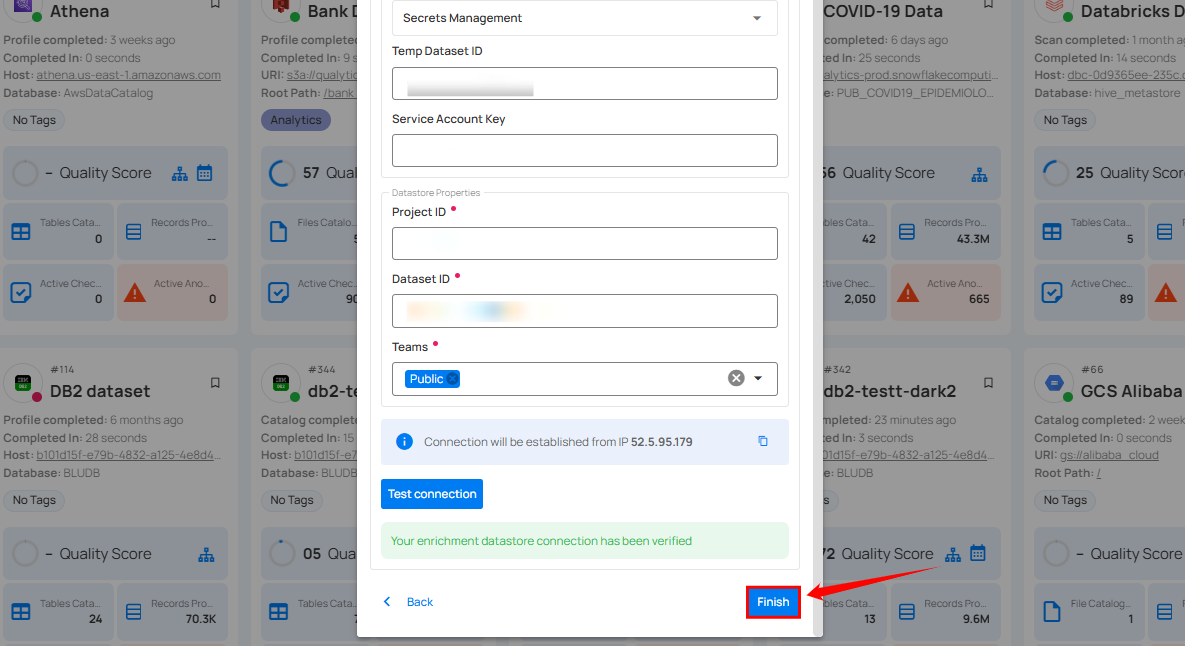Viewport: 1185px width, 646px height.
Task: Open calendar icon in Athena Quality Score
Action: click(x=205, y=173)
